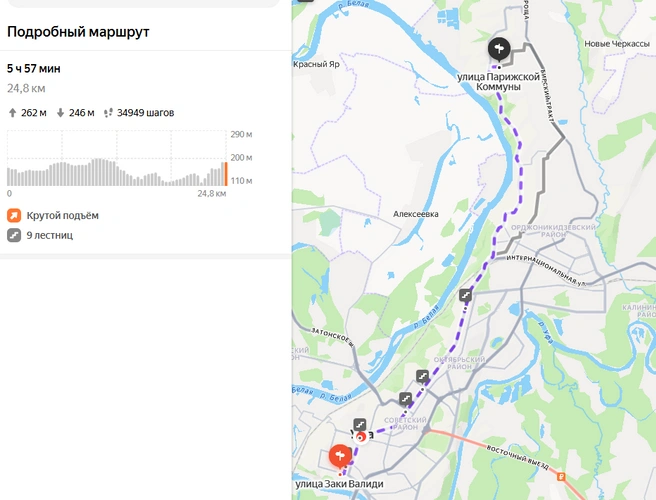The width and height of the screenshot is (656, 500).
Task: Click the улица Парижской Коммуны map label
Action: pos(498,82)
